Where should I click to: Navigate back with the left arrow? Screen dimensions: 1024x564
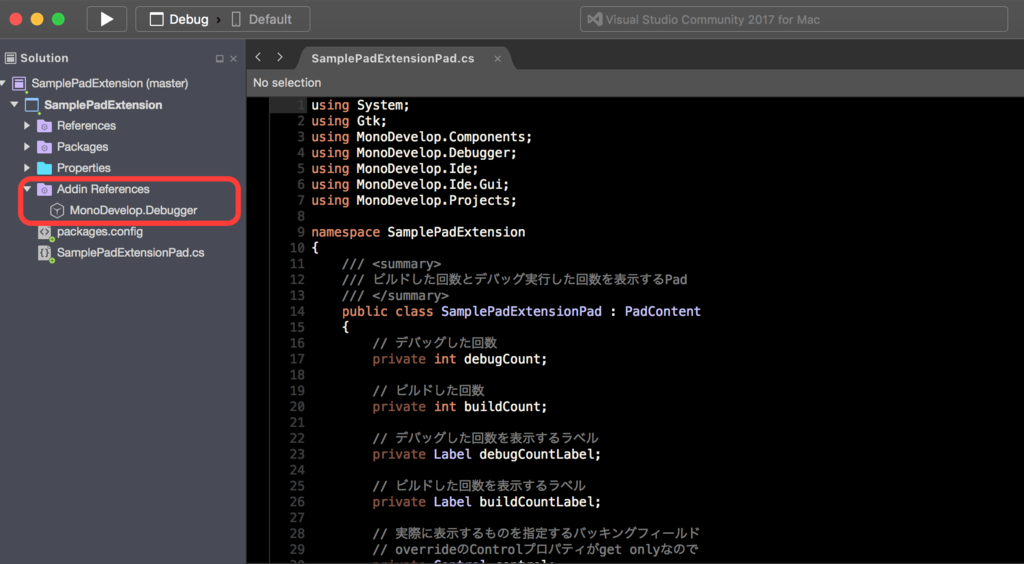click(x=258, y=57)
